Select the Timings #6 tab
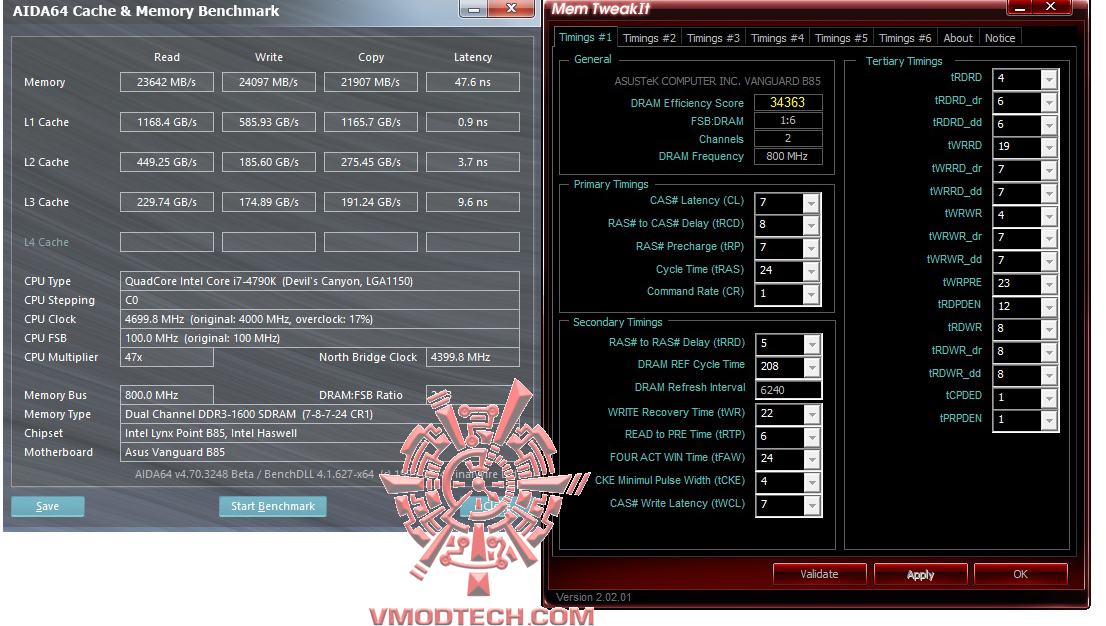Screen dimensions: 1106x626 click(905, 38)
